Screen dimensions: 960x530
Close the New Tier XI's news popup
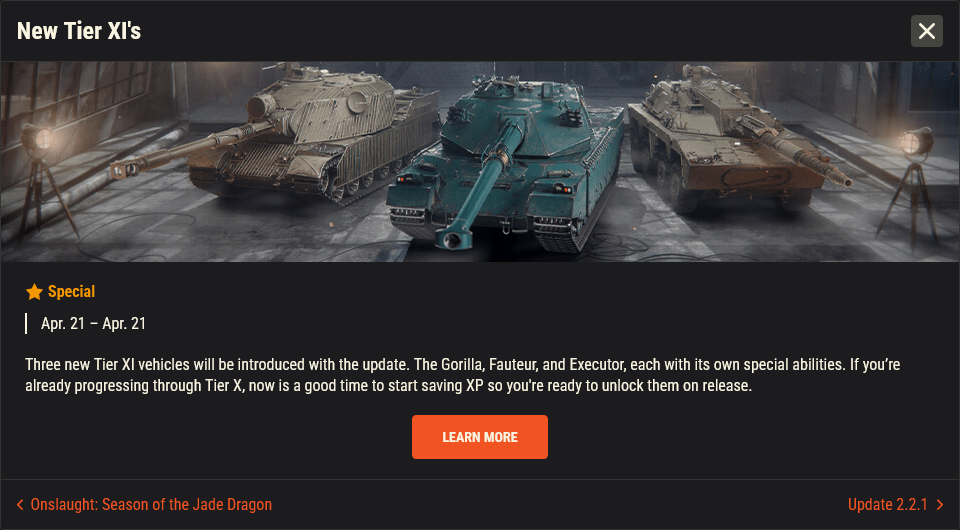(926, 31)
